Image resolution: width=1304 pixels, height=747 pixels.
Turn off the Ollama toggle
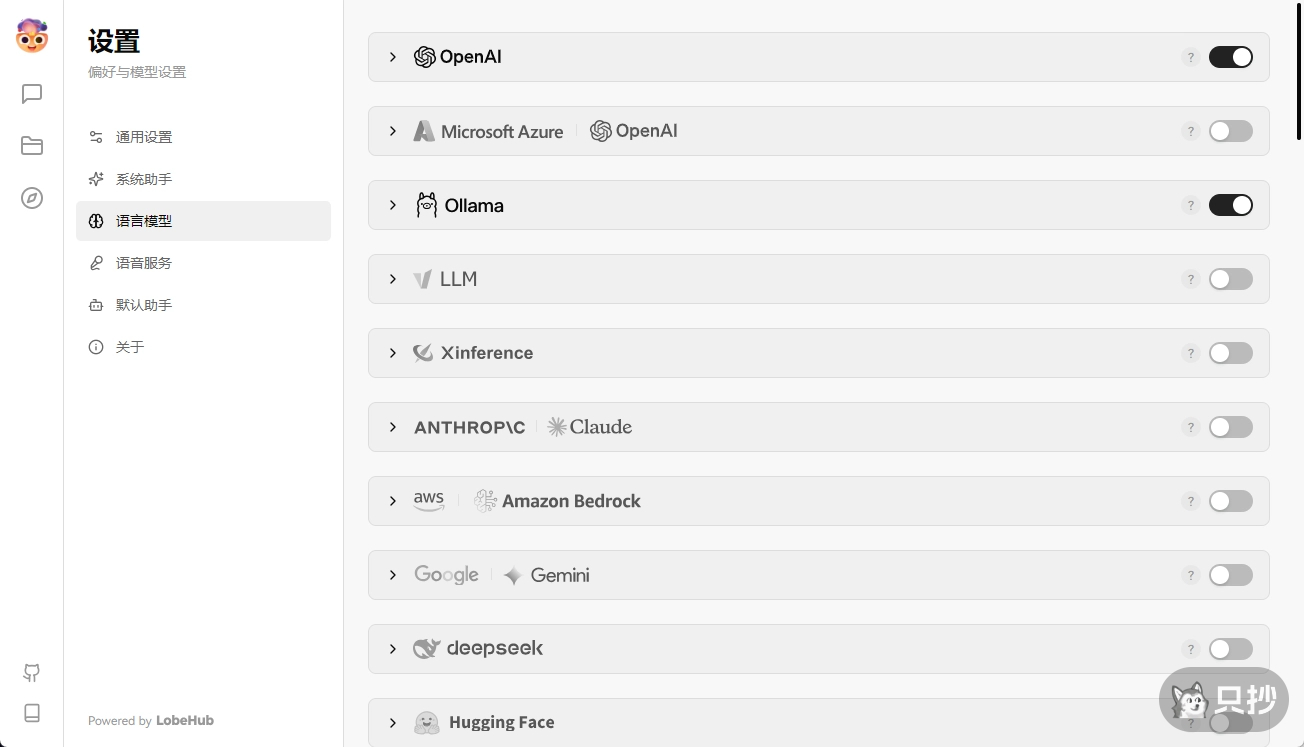pos(1230,205)
